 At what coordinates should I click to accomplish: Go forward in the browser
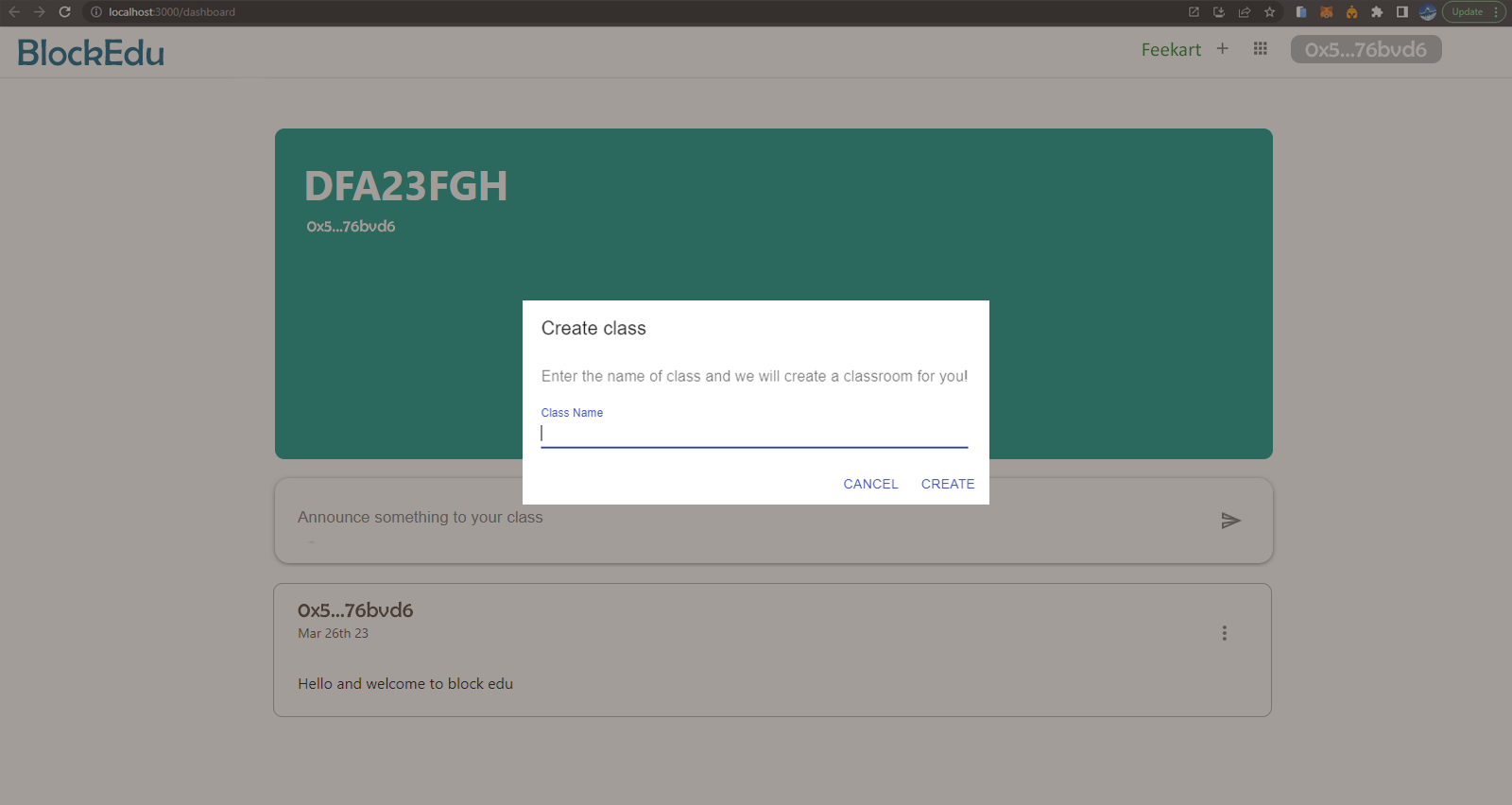39,12
